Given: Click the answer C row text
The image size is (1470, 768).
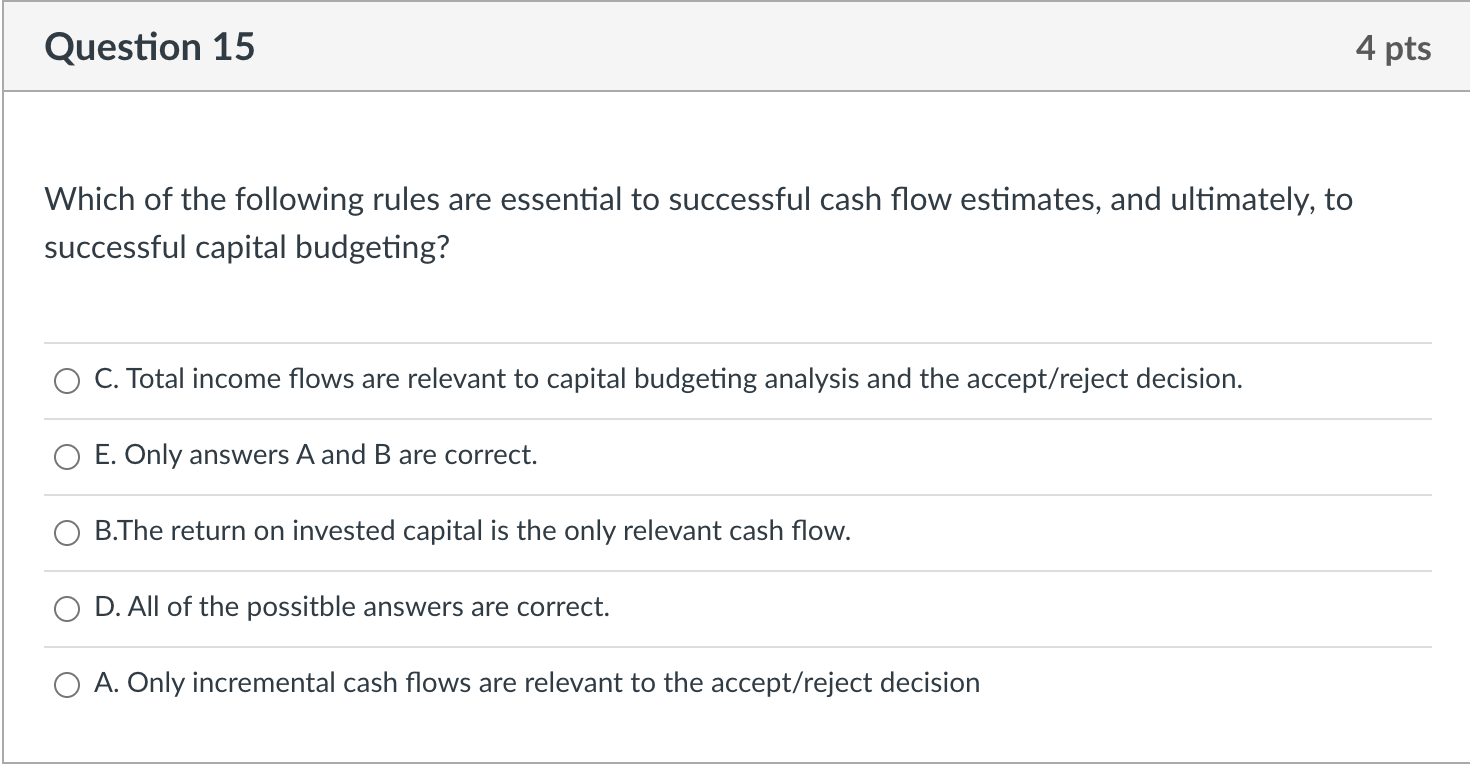Looking at the screenshot, I should (667, 379).
